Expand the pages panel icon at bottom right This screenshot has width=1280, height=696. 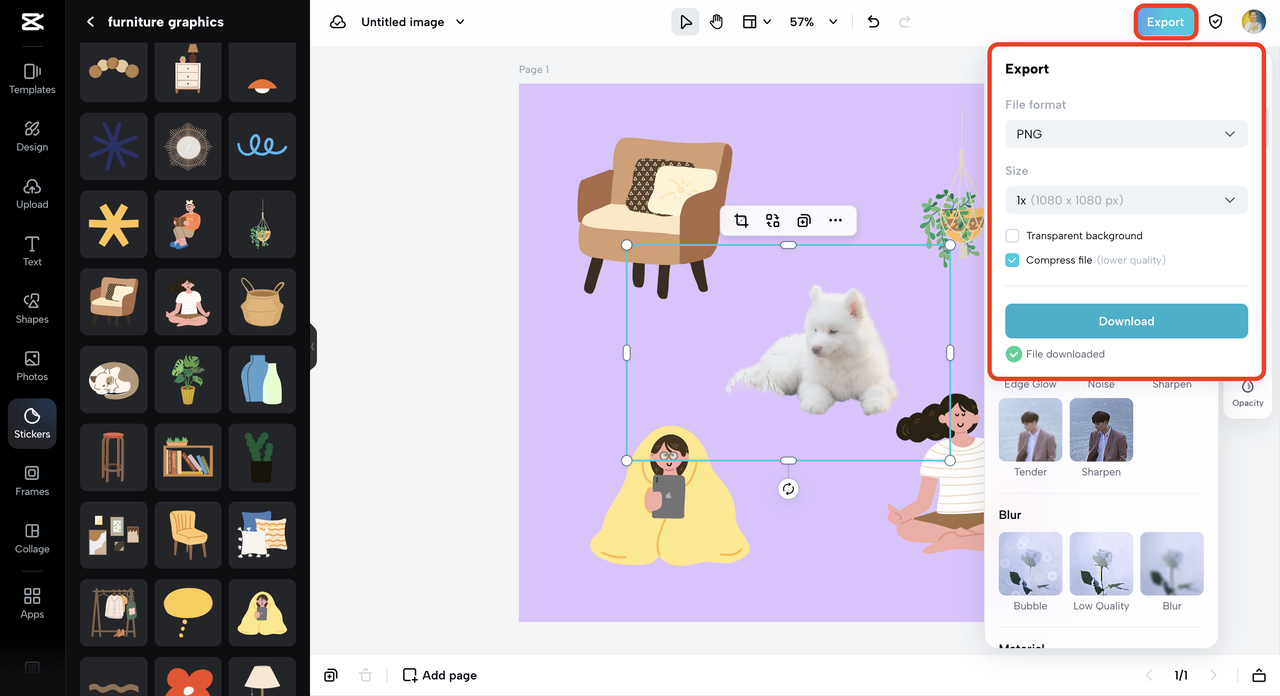click(1259, 675)
